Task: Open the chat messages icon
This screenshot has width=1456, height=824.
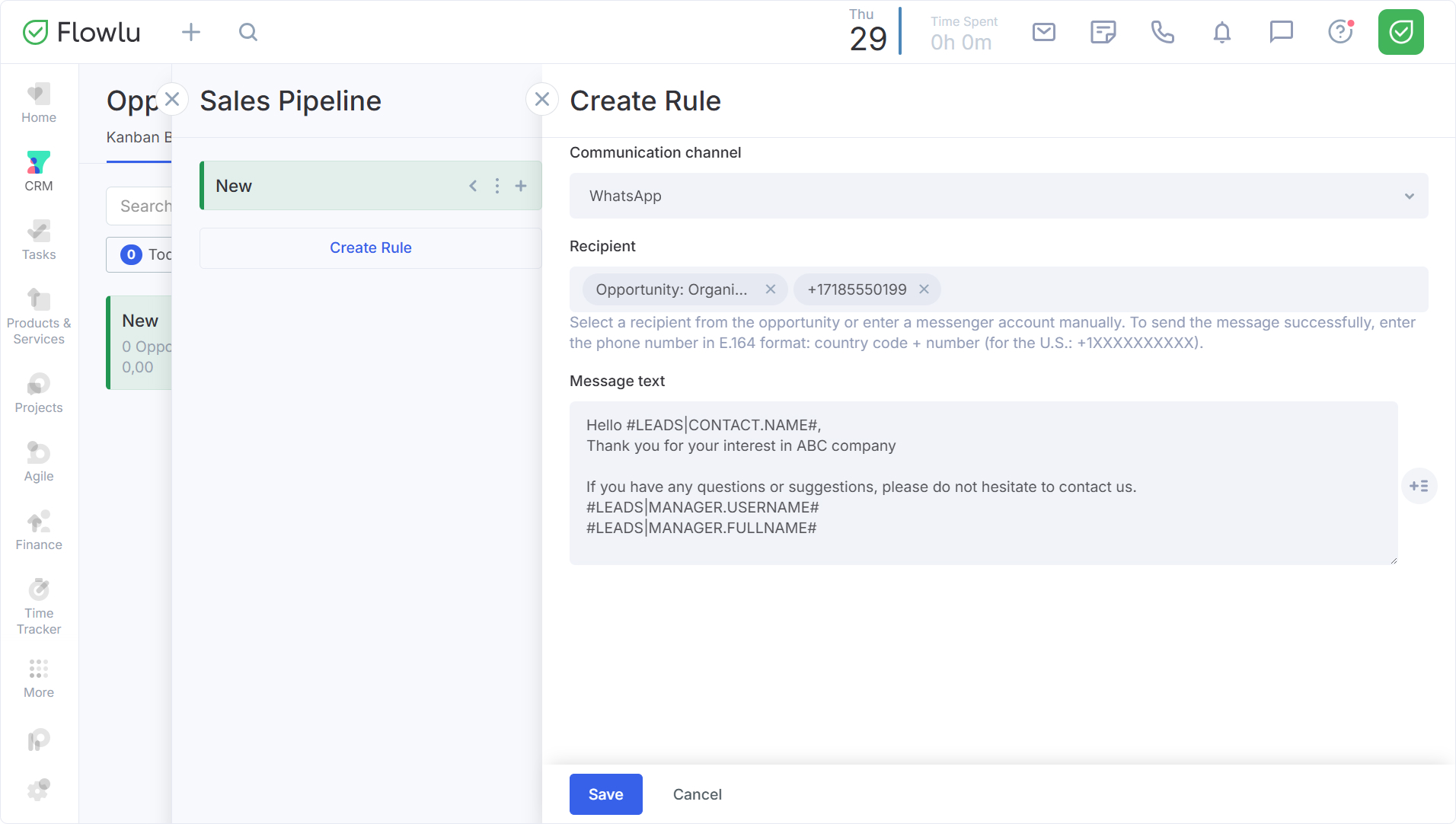Action: pyautogui.click(x=1281, y=32)
